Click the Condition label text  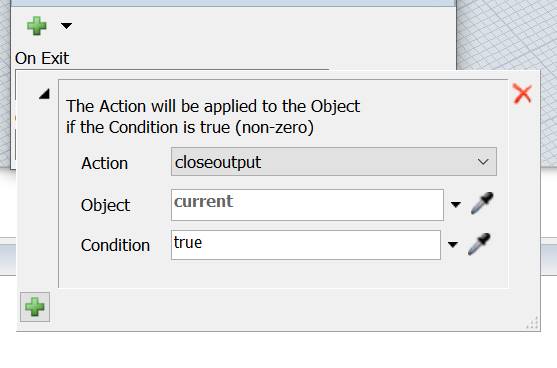pos(115,245)
